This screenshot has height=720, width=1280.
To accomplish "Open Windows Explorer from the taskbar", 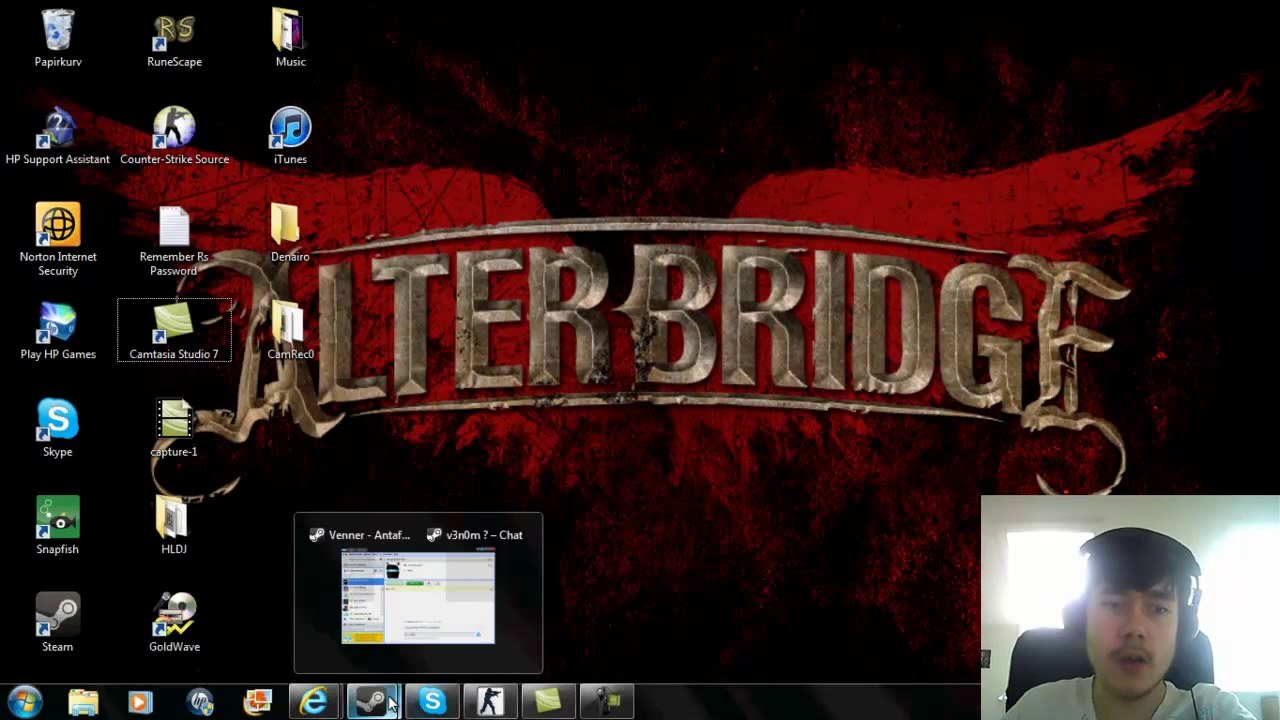I will point(83,701).
